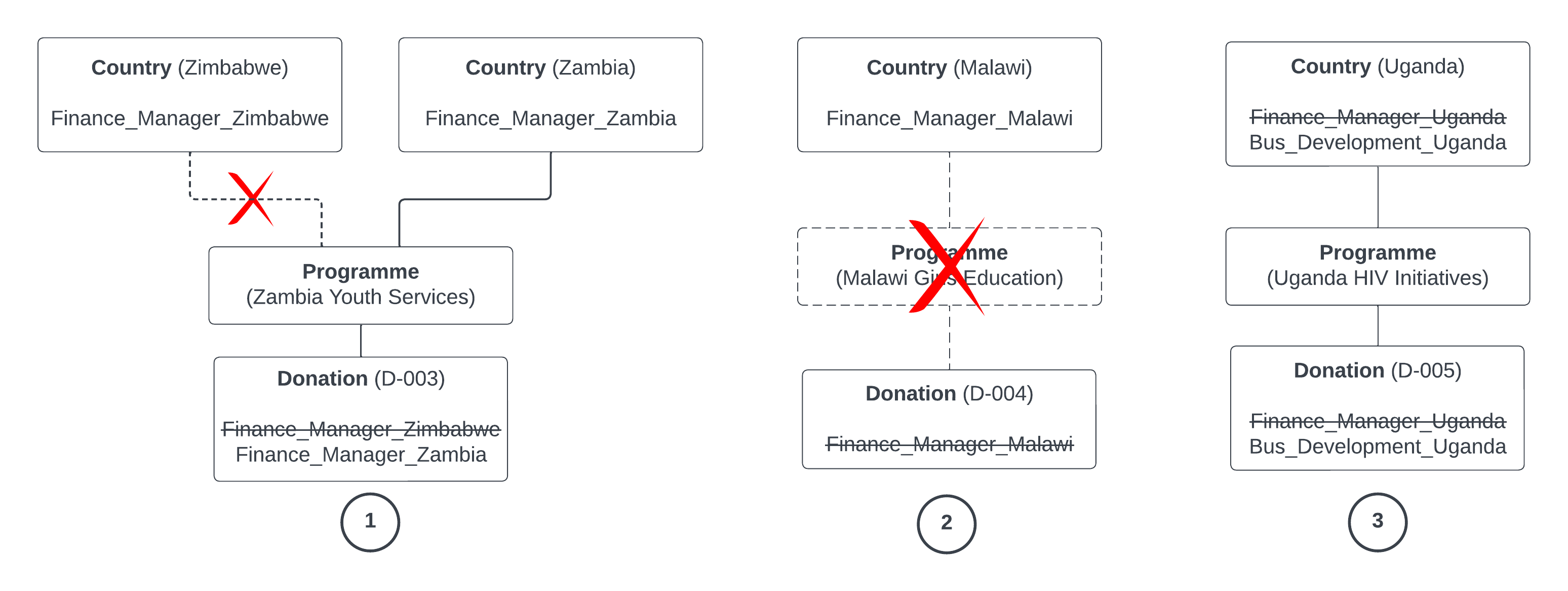Click the red X on the Zimbabwe dashed connector
The image size is (1568, 591).
251,199
